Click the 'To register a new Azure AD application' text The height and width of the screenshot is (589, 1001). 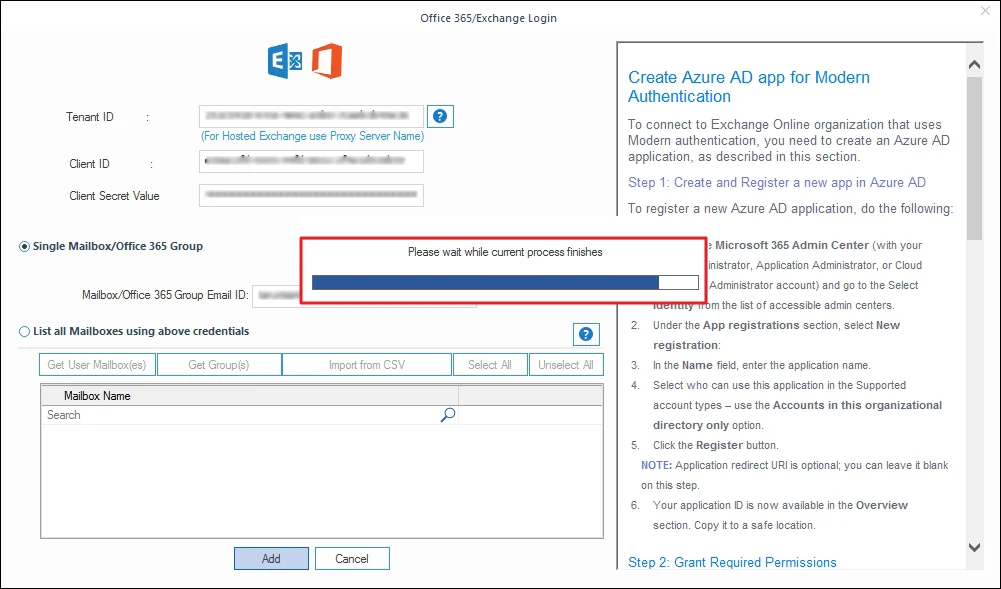pyautogui.click(x=790, y=209)
